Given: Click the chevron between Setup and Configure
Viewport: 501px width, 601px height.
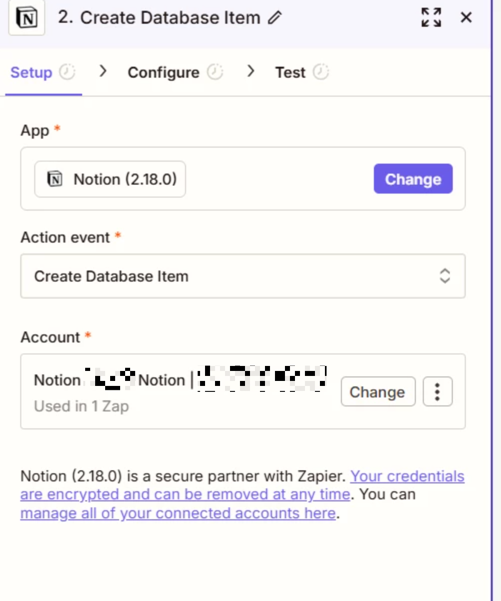Looking at the screenshot, I should 102,71.
